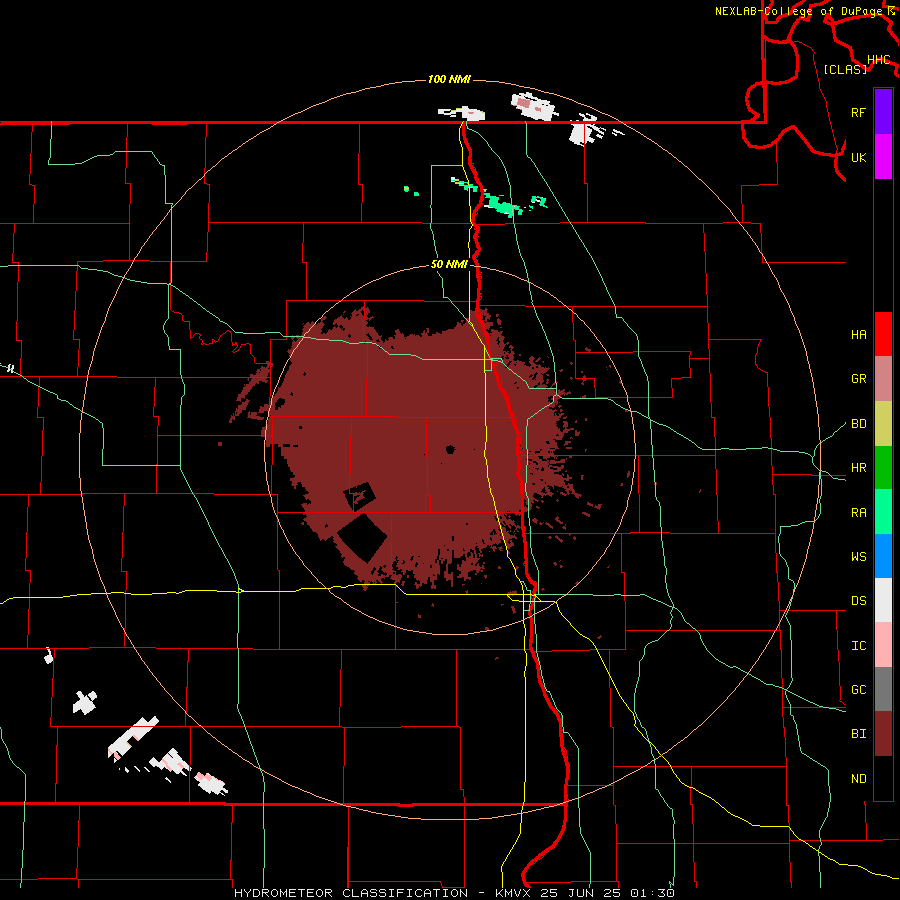Screen dimensions: 900x900
Task: Click the RA legend label
Action: (x=858, y=513)
